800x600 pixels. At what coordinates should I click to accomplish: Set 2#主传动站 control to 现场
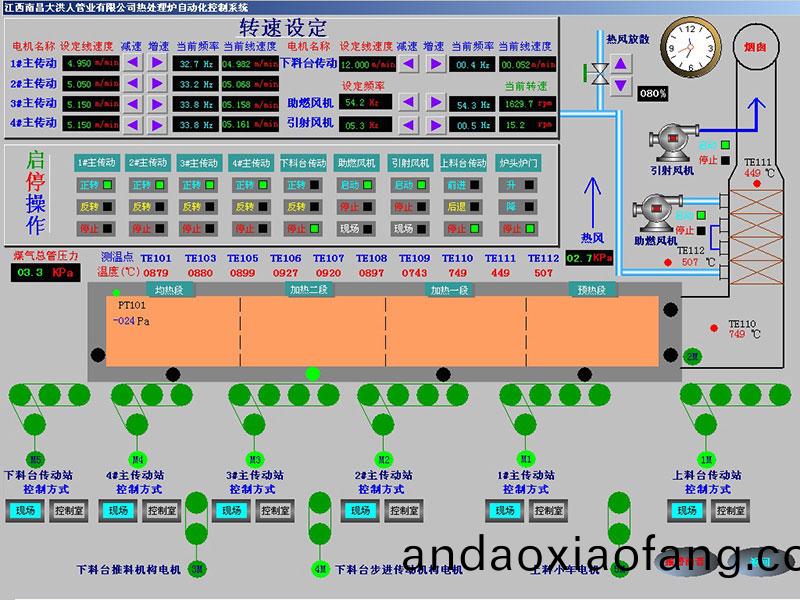tap(360, 510)
